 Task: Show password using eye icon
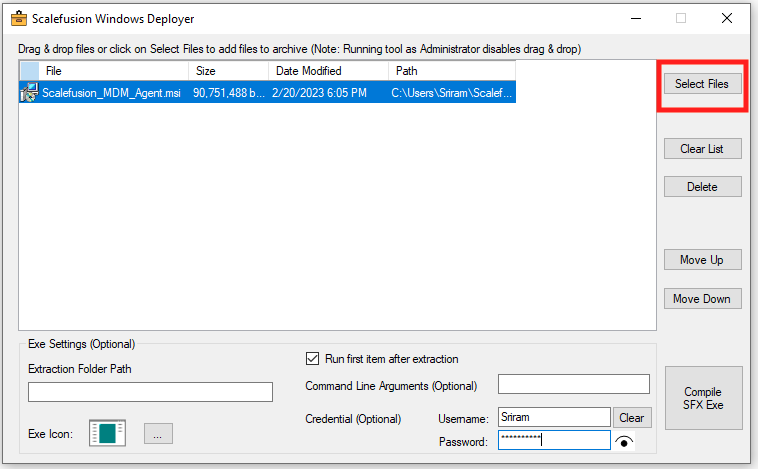(624, 441)
